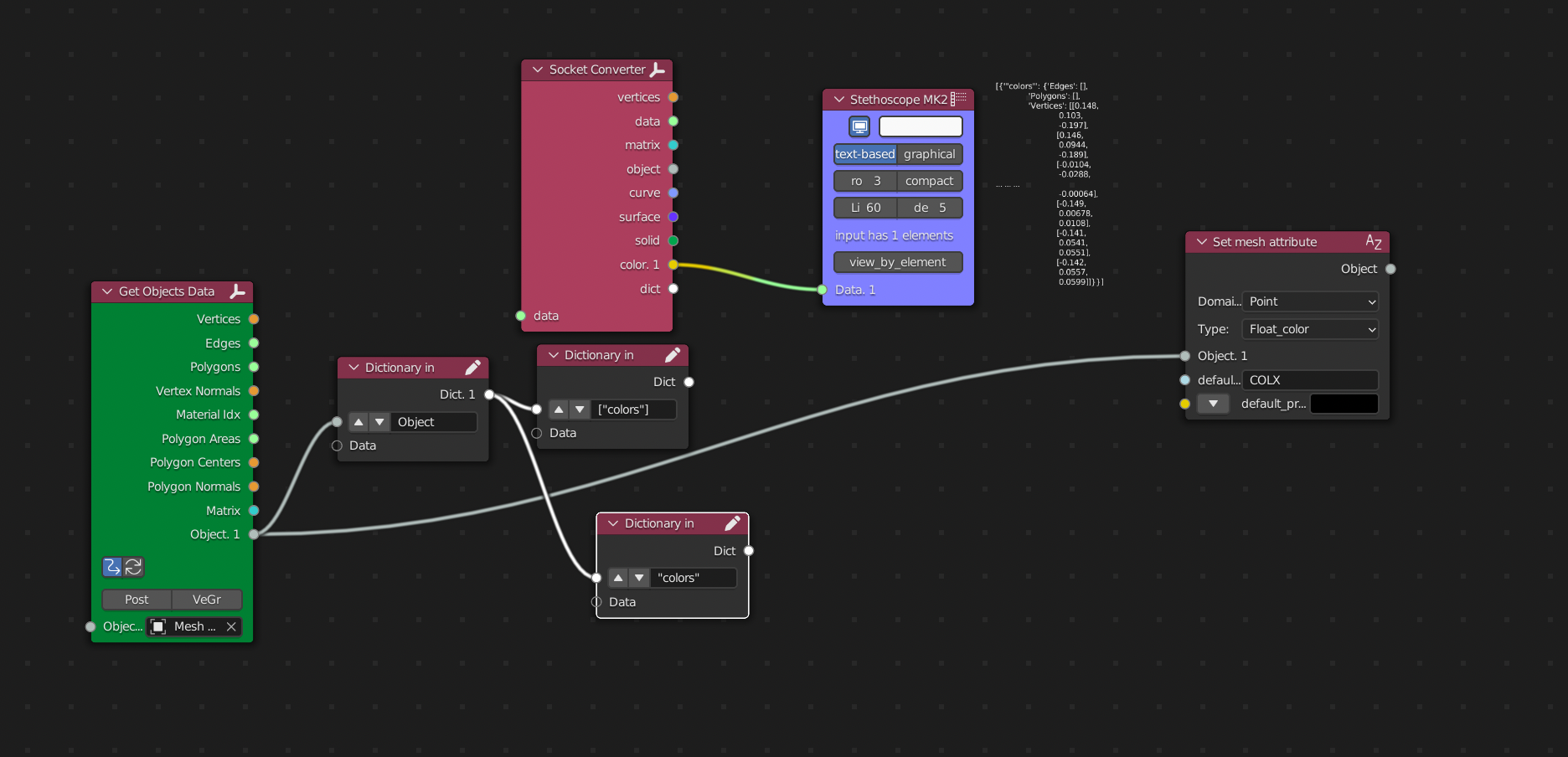Screen dimensions: 1568x757
Task: Click the refresh arrows icon in Get Objects Data
Action: coord(133,567)
